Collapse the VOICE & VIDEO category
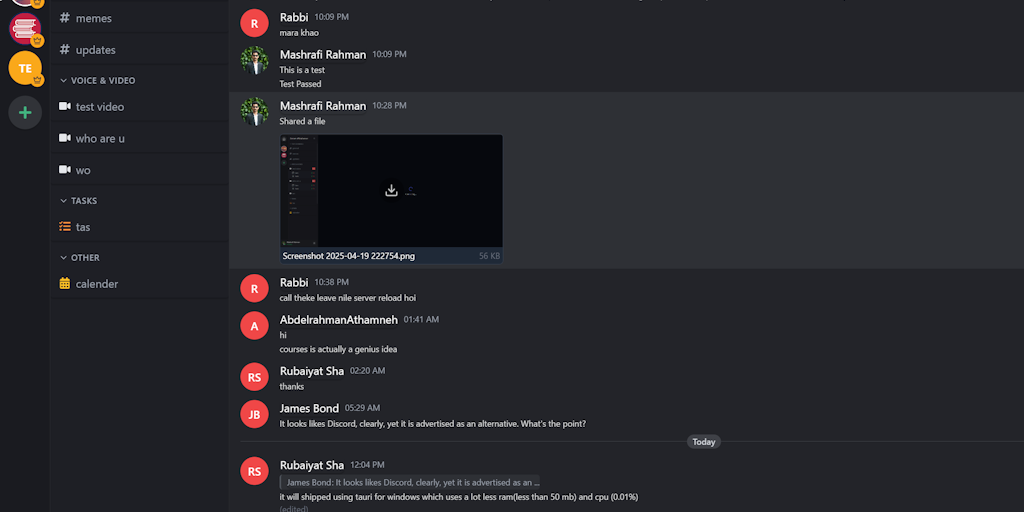Image resolution: width=1024 pixels, height=512 pixels. point(98,80)
